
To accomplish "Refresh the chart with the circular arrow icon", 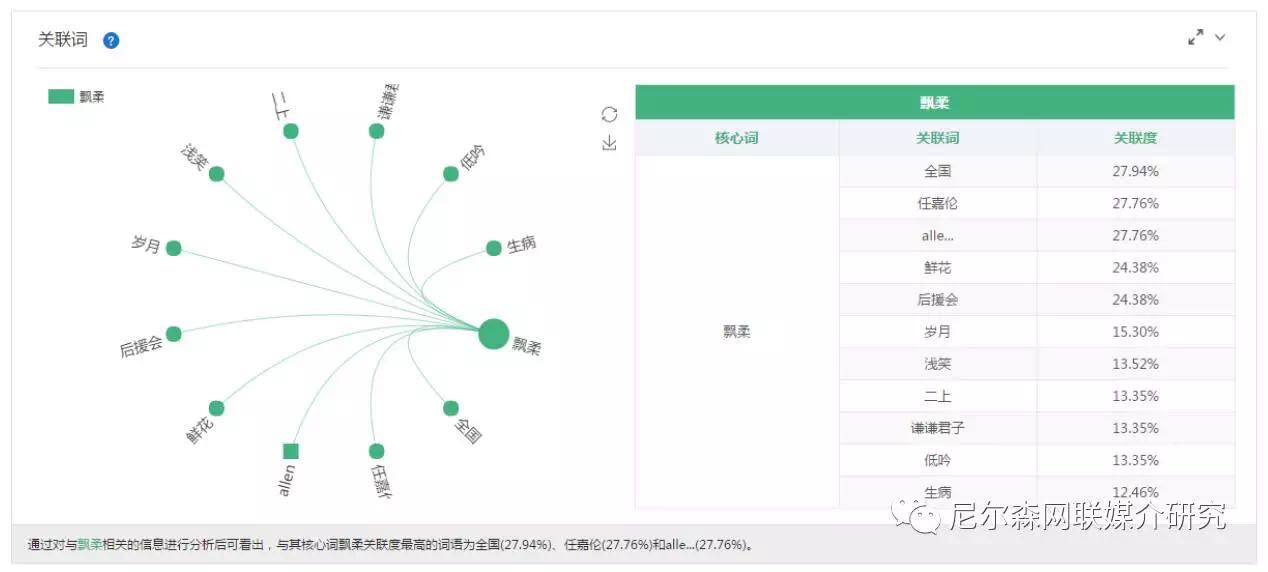I will coord(609,115).
